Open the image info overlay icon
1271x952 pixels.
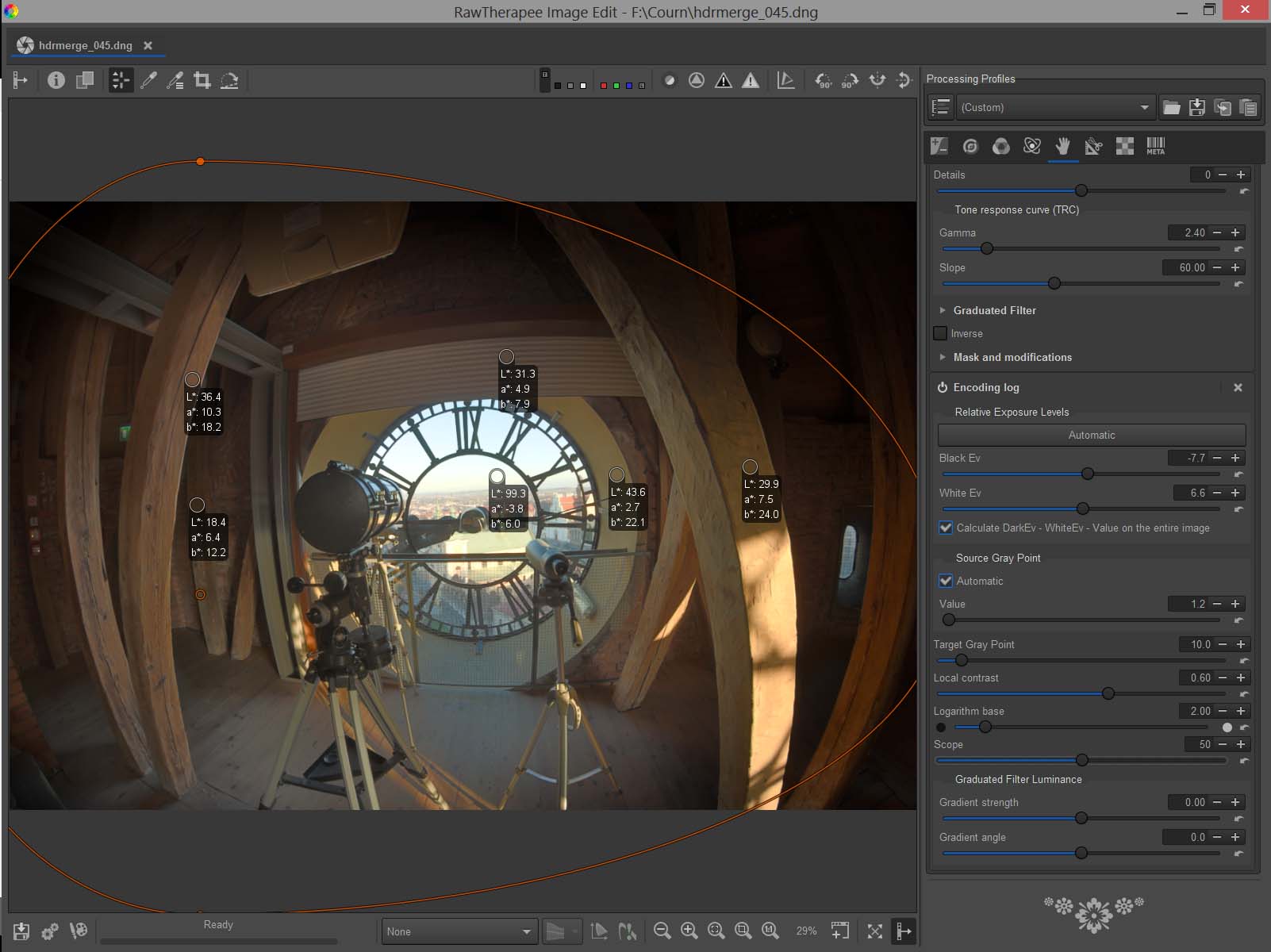click(56, 80)
